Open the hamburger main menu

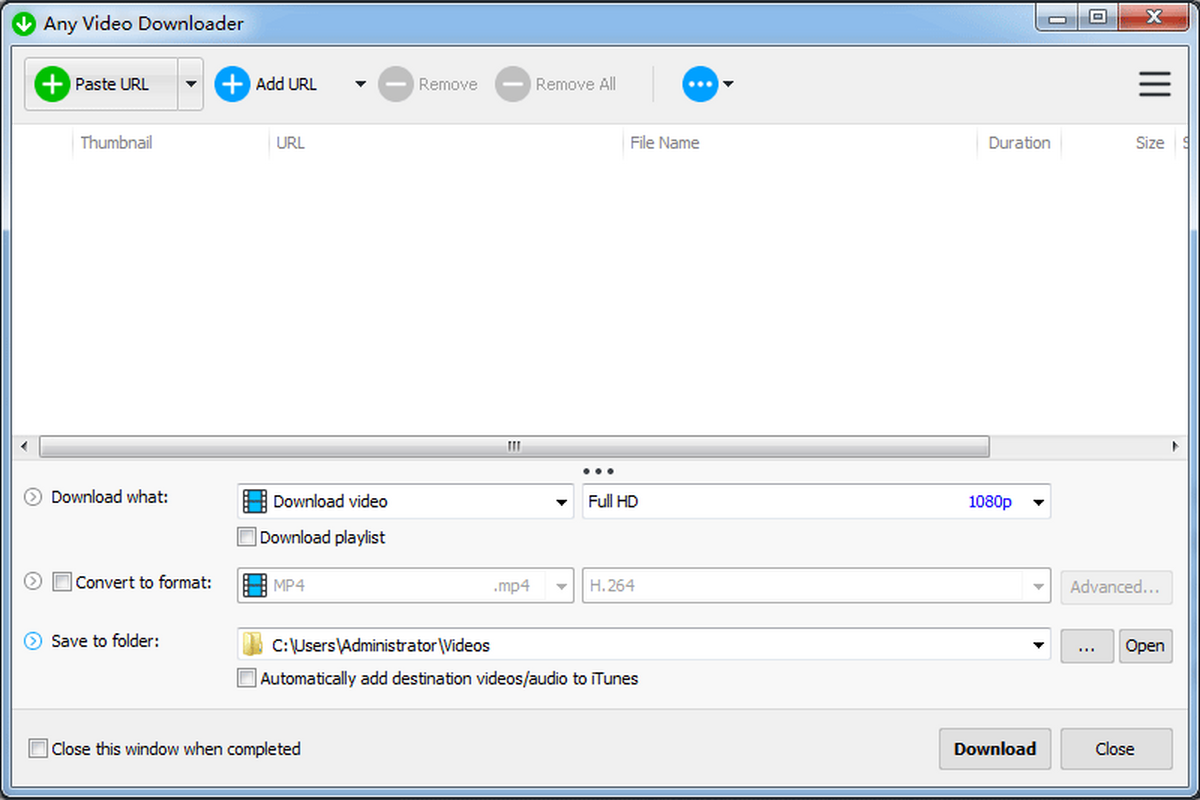1155,84
